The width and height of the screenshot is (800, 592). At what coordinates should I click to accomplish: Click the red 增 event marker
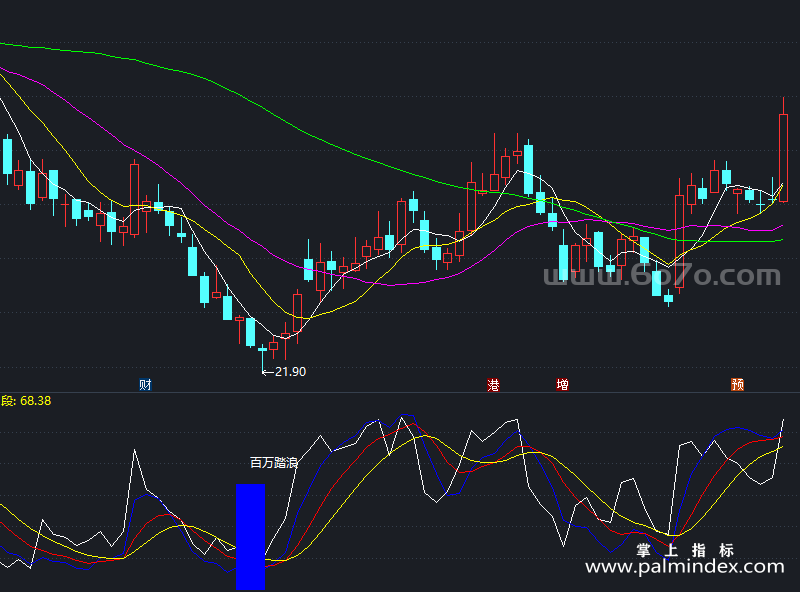(562, 385)
